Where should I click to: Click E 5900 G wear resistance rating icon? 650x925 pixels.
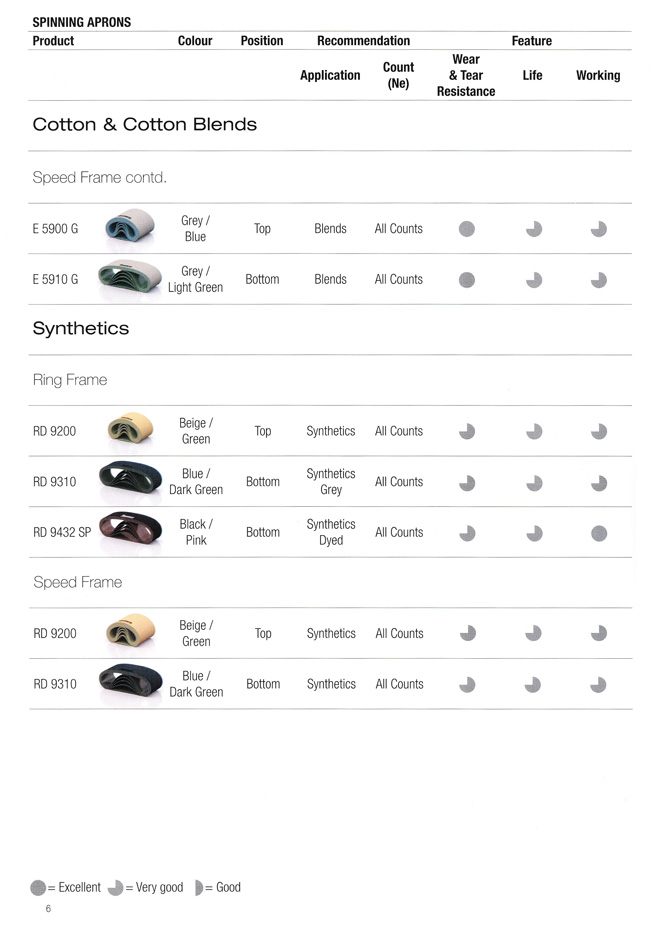(466, 229)
